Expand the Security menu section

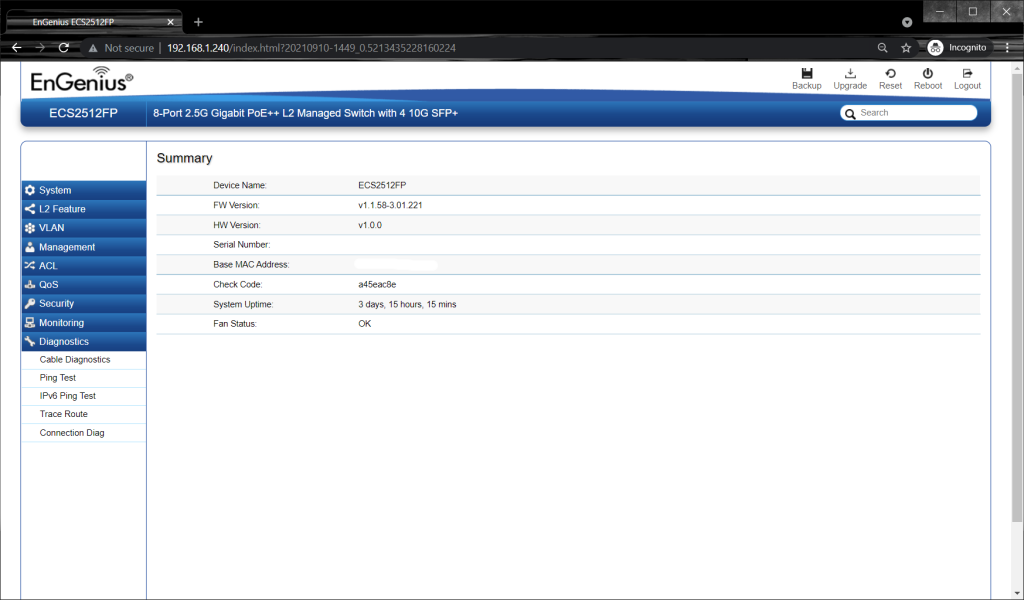tap(84, 304)
